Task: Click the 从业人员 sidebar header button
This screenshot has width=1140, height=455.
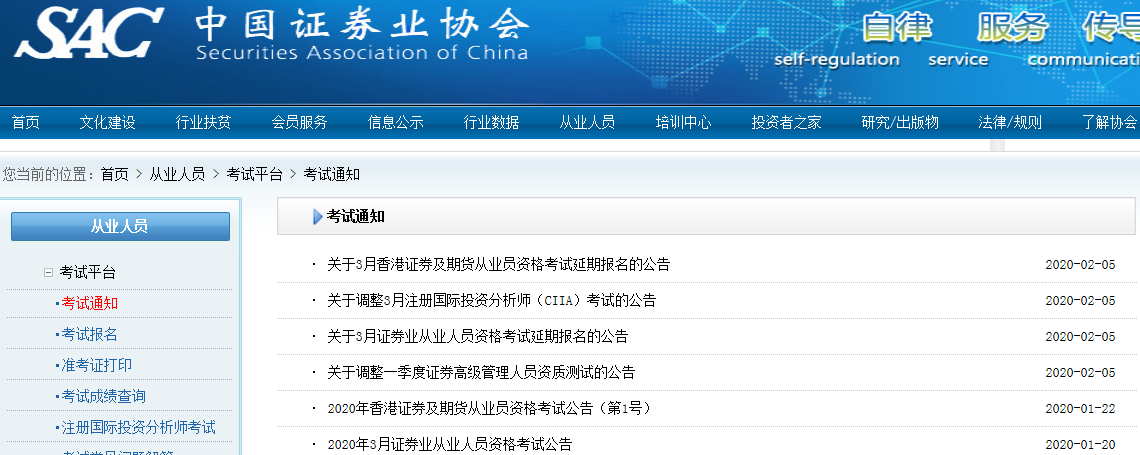Action: 120,227
